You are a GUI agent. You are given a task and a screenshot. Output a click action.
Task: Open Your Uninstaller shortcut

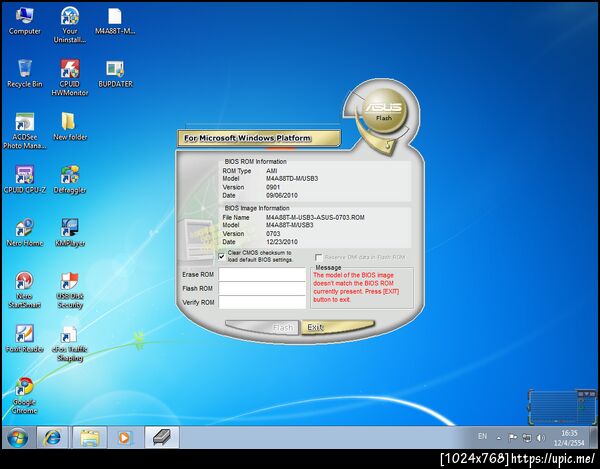point(70,25)
